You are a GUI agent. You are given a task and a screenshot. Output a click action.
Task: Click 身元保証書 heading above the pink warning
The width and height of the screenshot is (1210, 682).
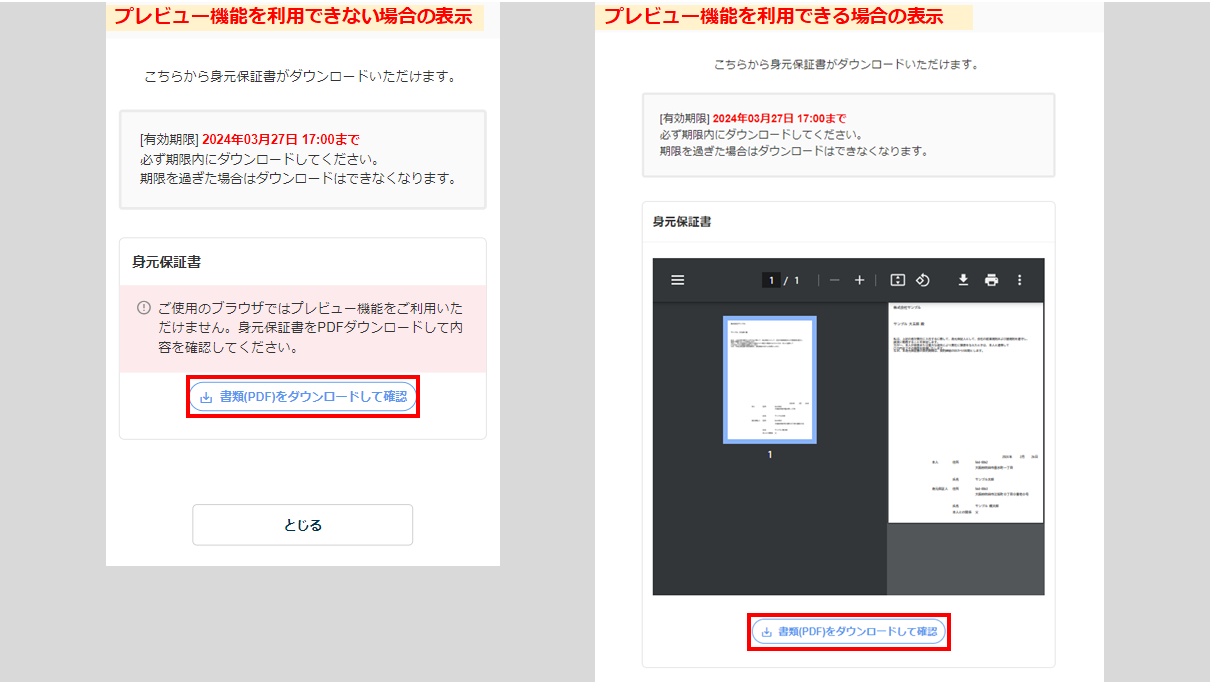click(166, 262)
